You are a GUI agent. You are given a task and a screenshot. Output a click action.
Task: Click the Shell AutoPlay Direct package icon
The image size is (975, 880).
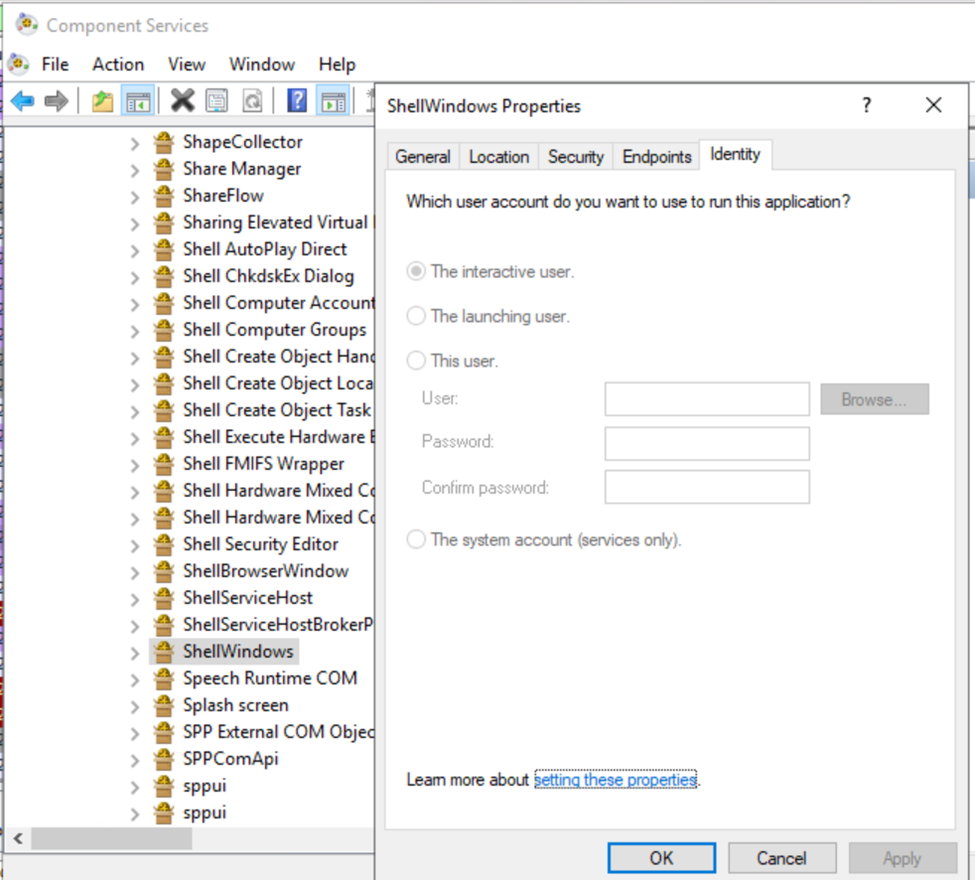click(x=164, y=249)
